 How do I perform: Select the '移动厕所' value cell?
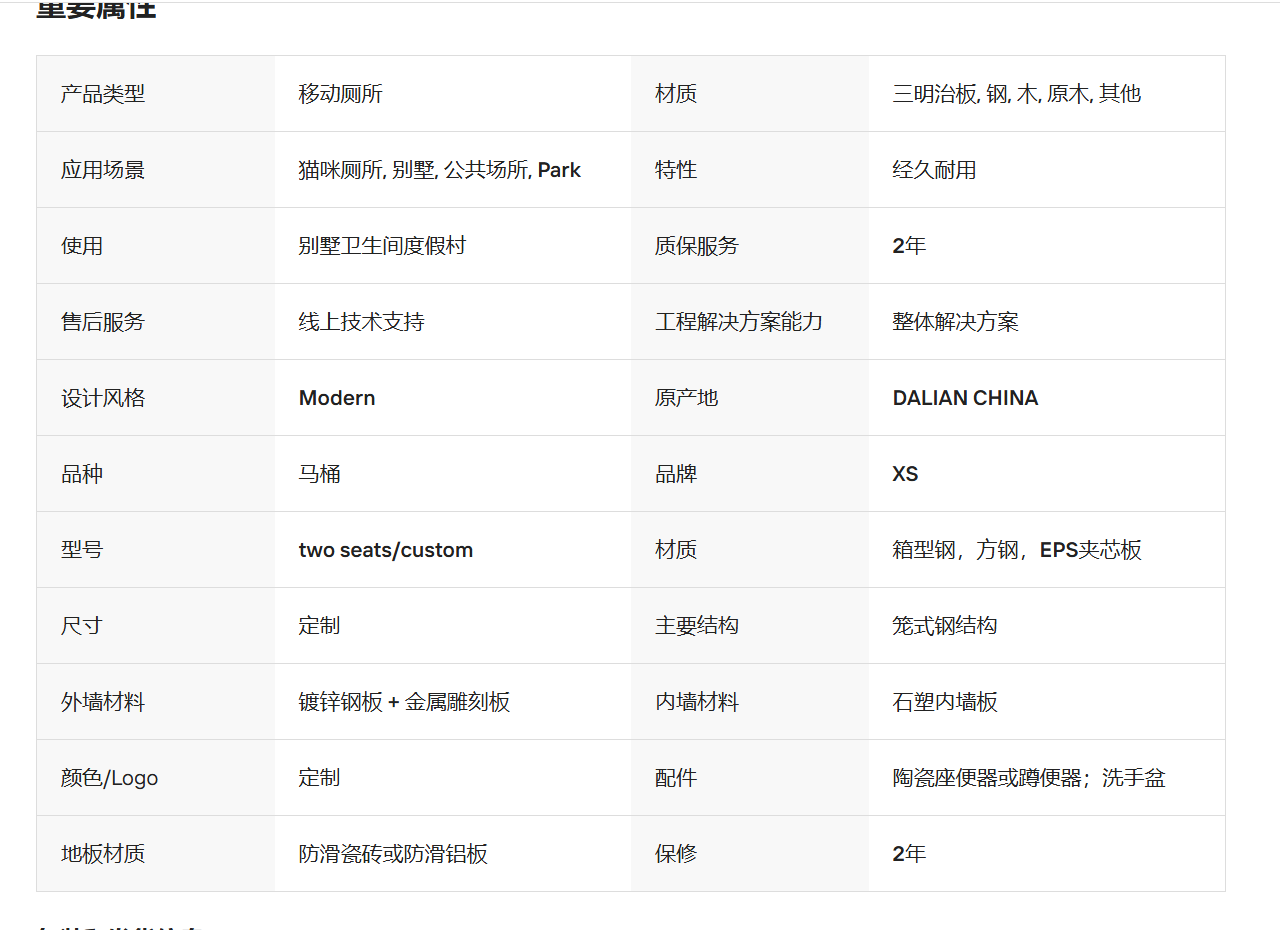(341, 94)
